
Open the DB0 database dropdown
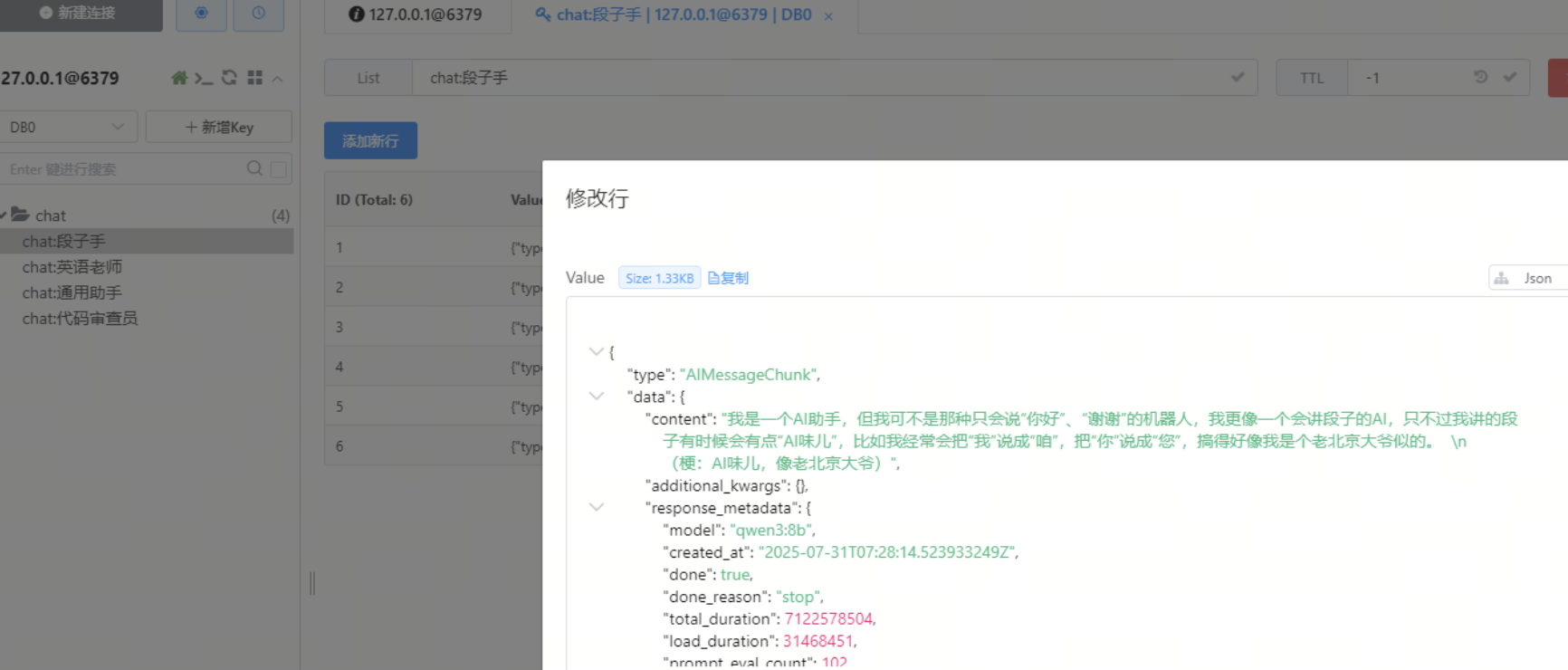click(x=68, y=127)
